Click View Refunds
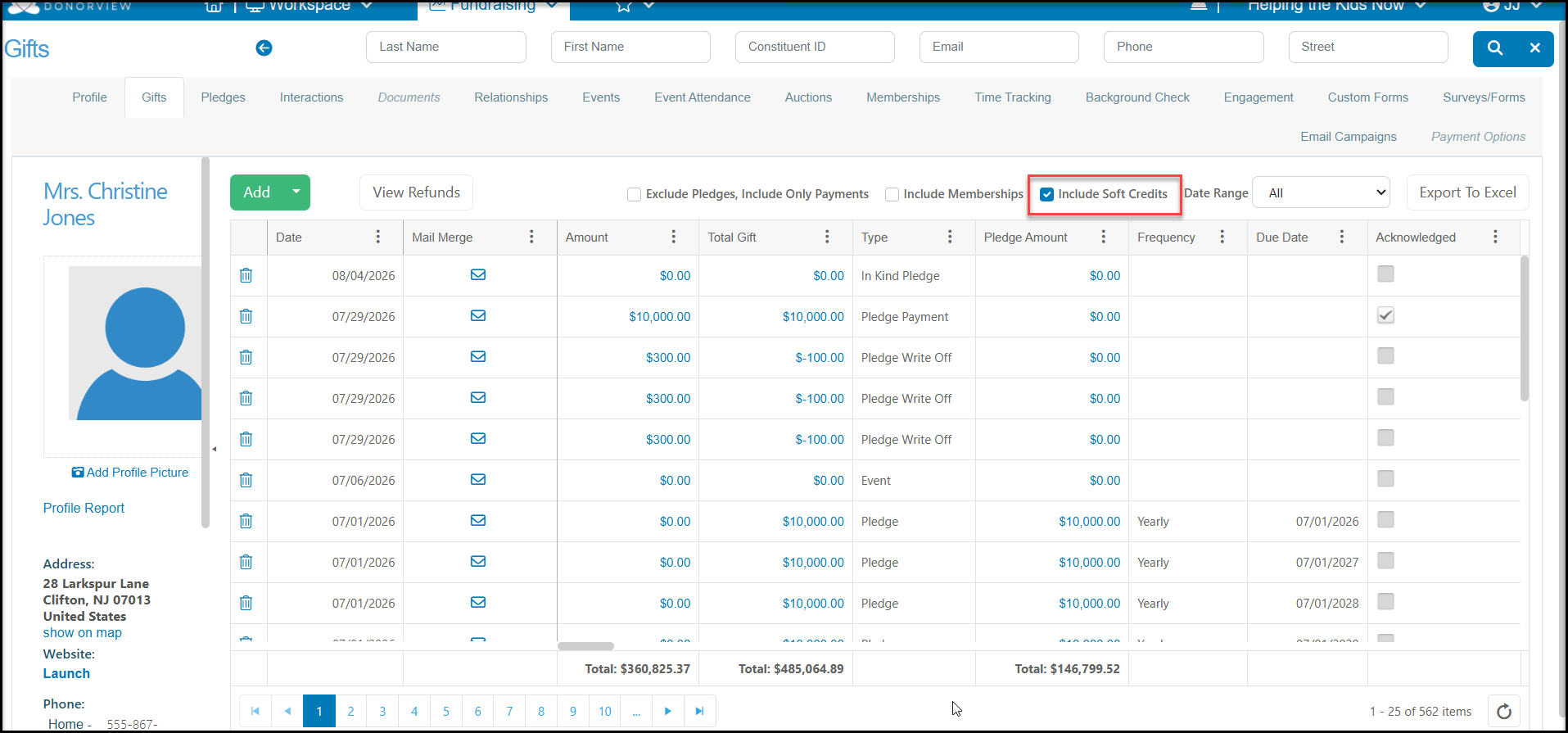 click(x=417, y=192)
